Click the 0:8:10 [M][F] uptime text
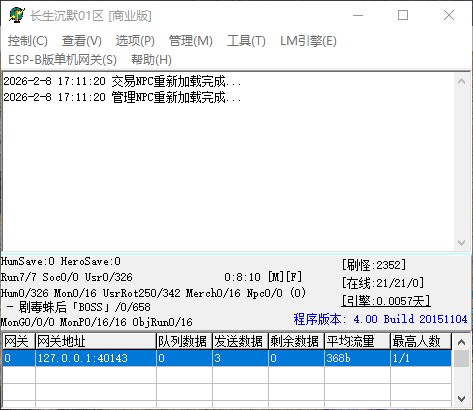 (263, 277)
